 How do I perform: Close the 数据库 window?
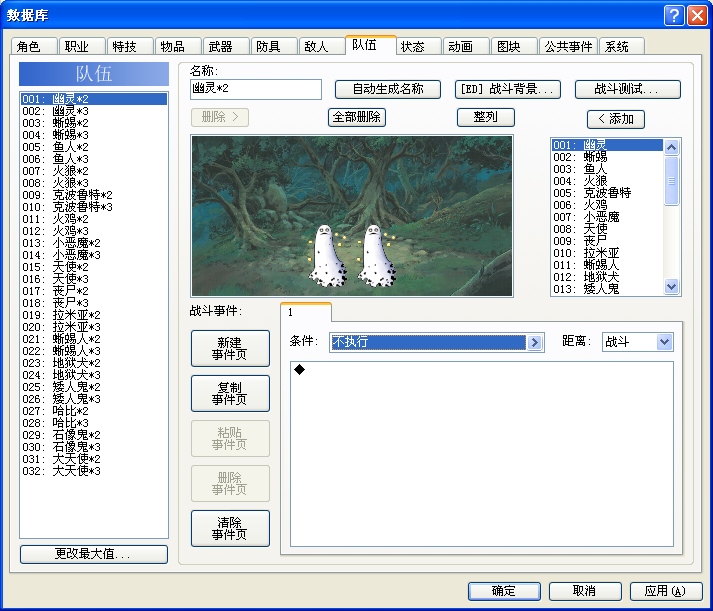point(697,16)
